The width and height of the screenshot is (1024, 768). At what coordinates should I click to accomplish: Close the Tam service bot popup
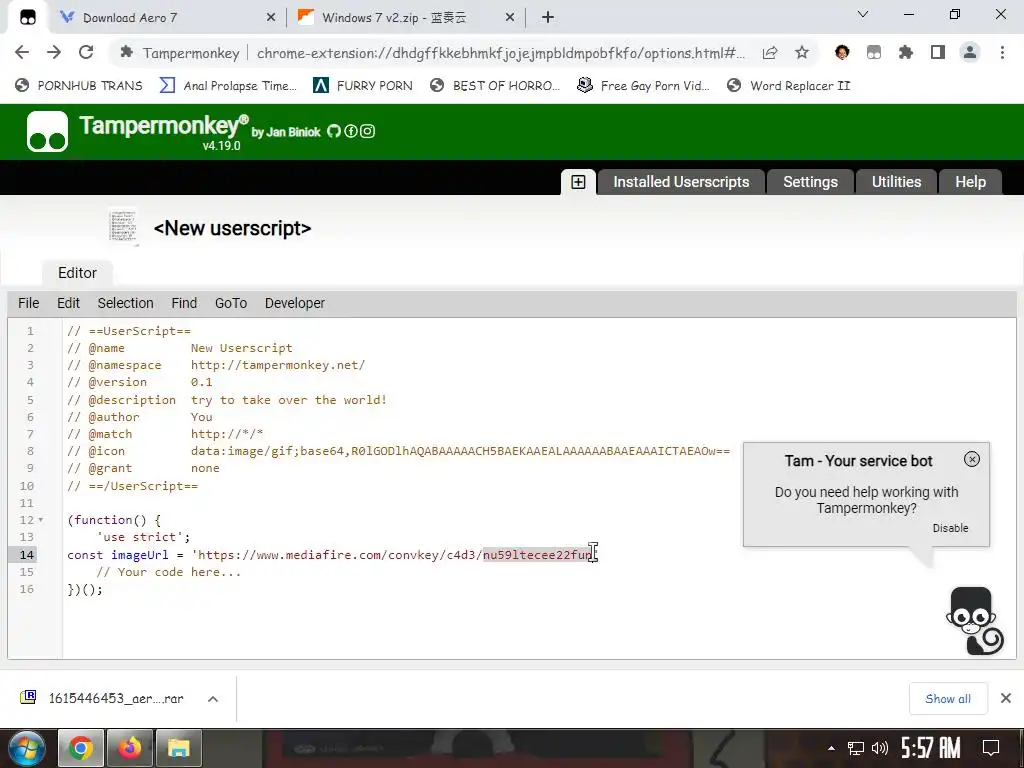click(972, 459)
